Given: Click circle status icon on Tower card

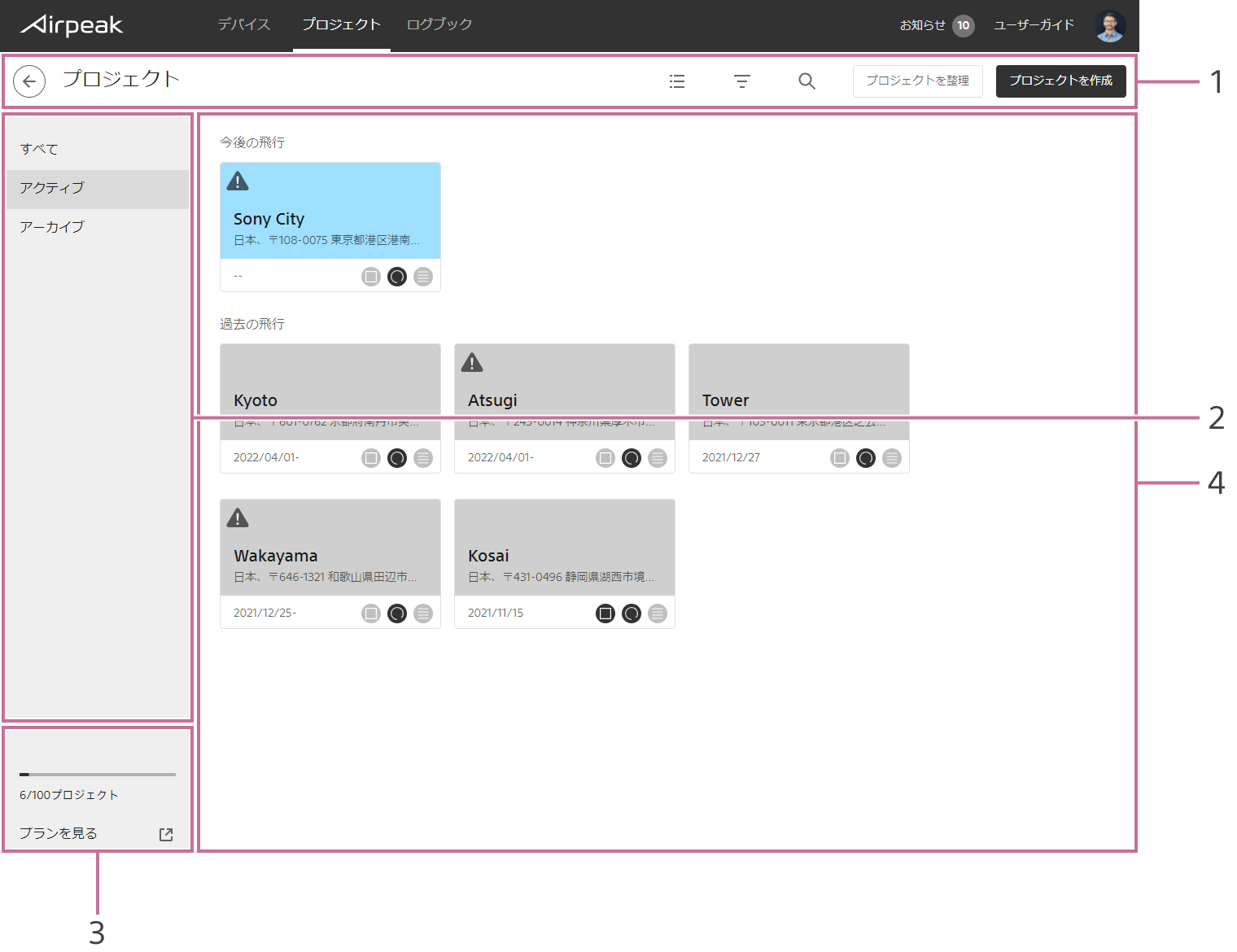Looking at the screenshot, I should tap(866, 458).
